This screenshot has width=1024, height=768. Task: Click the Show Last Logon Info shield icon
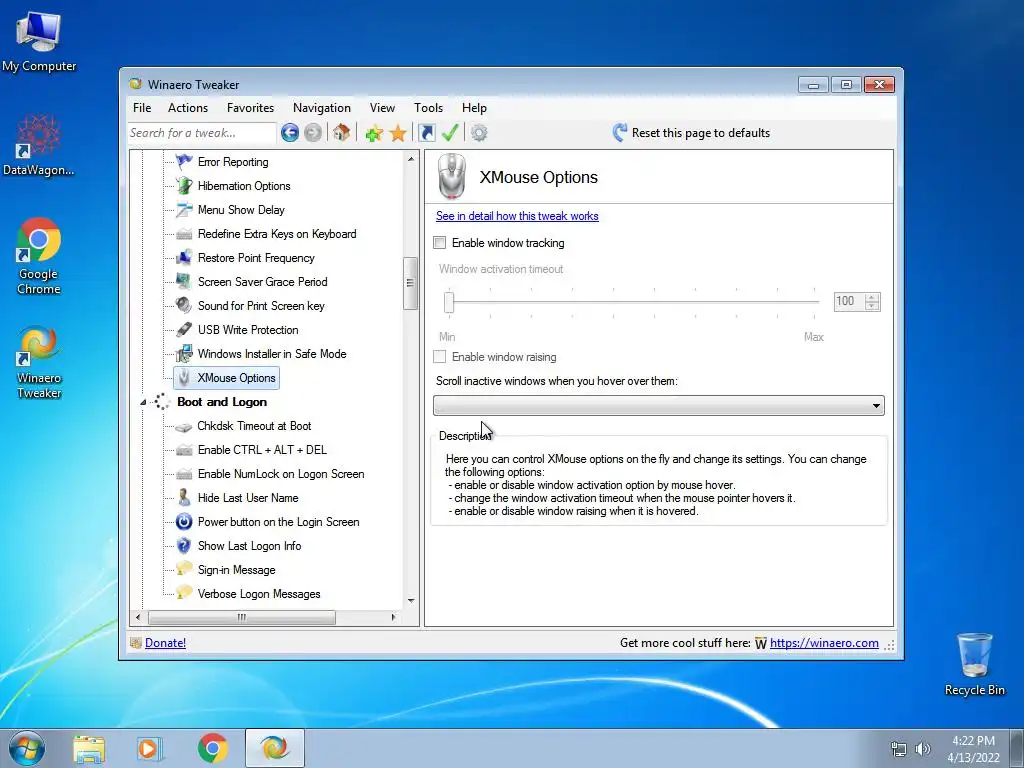coord(184,545)
